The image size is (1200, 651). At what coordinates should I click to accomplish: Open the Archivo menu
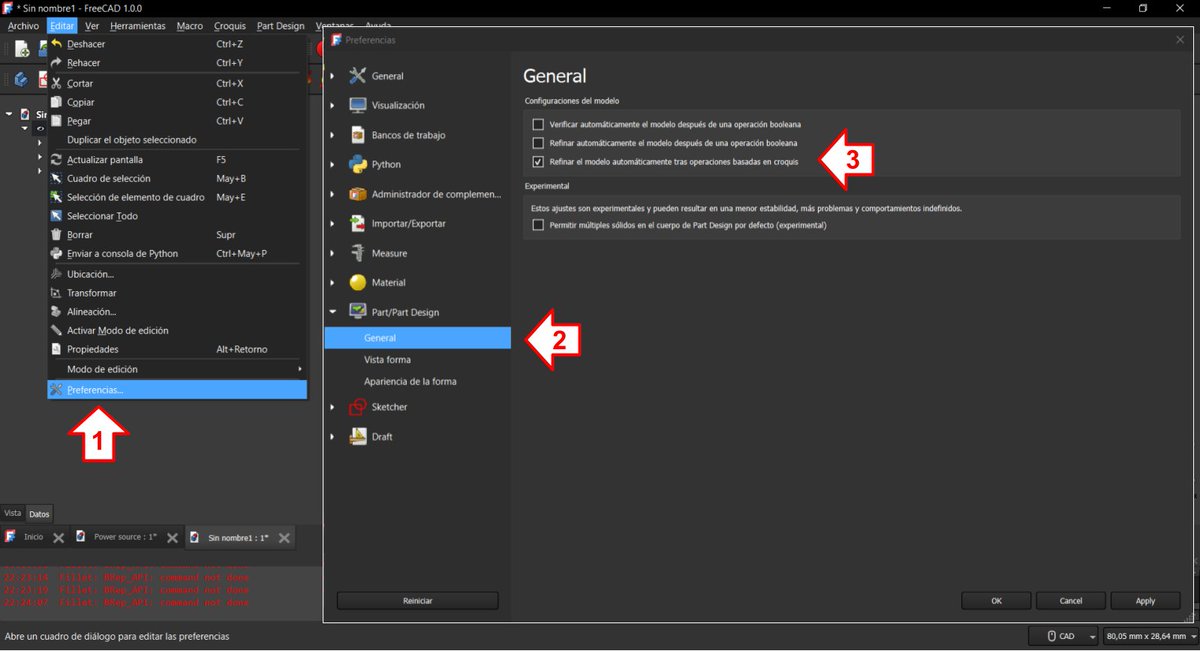tap(23, 26)
